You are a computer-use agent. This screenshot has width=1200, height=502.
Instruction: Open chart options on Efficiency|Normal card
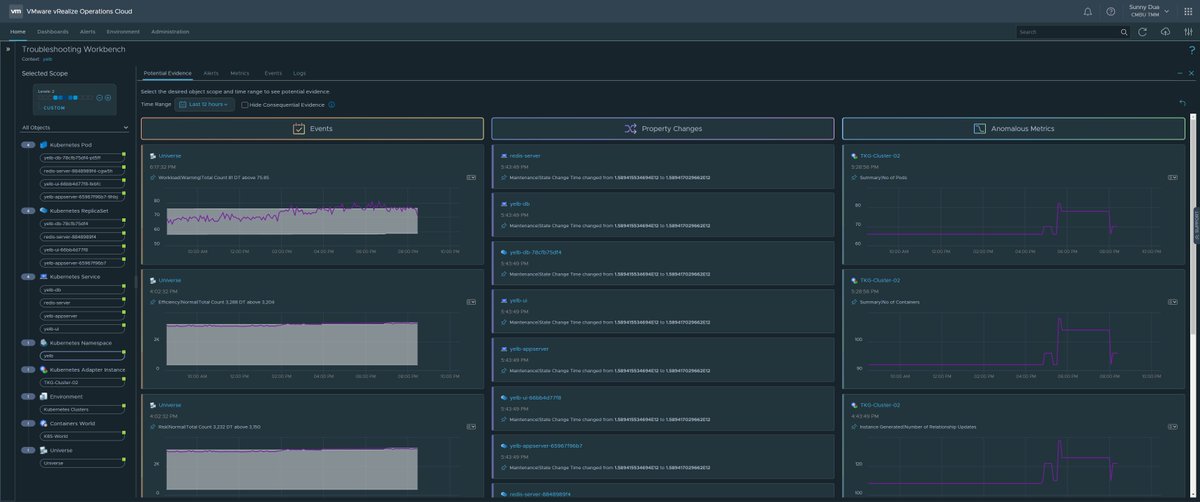tap(471, 301)
